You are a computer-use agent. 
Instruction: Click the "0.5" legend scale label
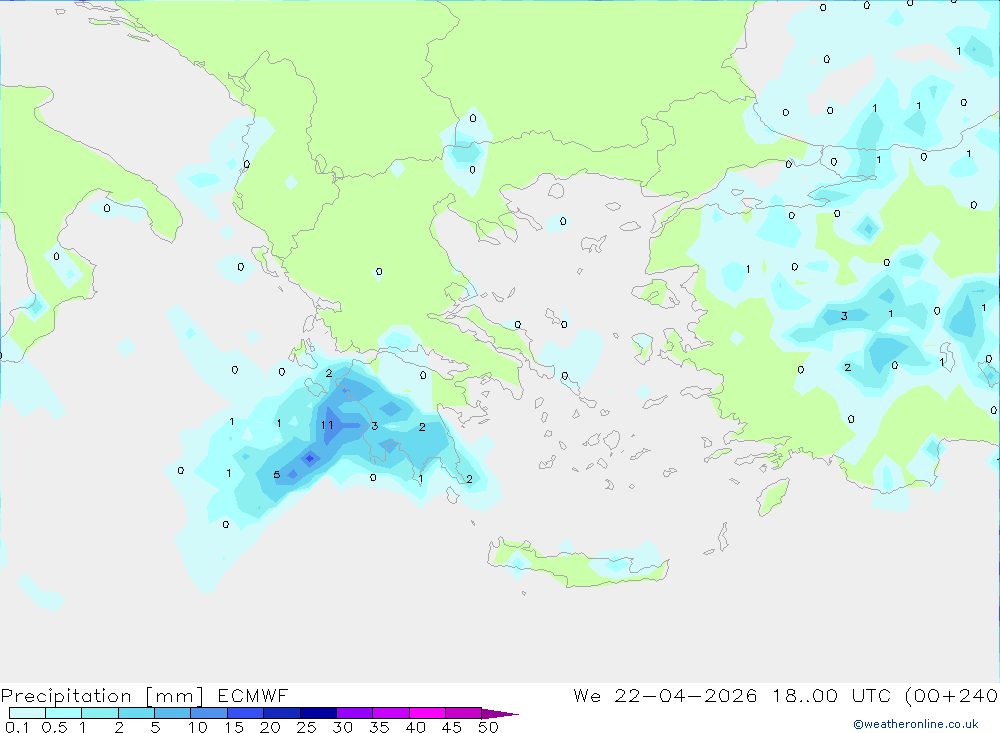tap(54, 727)
